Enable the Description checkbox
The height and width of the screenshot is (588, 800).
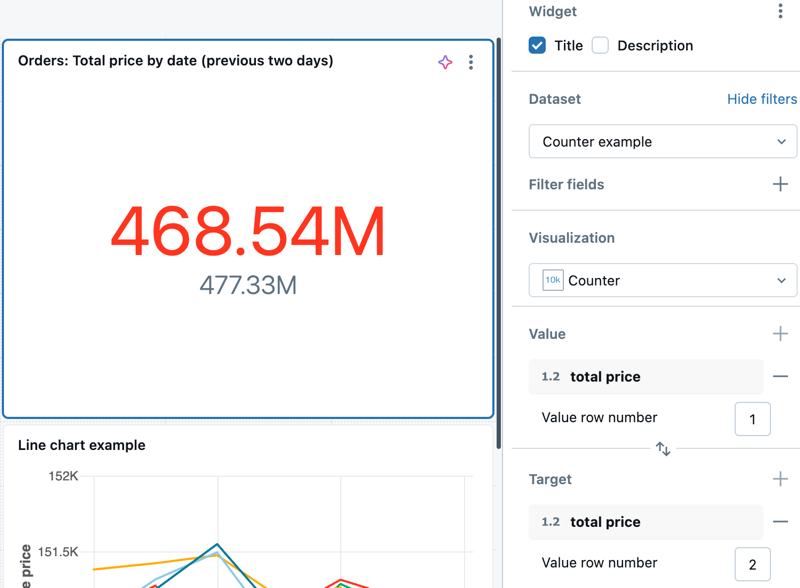coord(600,45)
